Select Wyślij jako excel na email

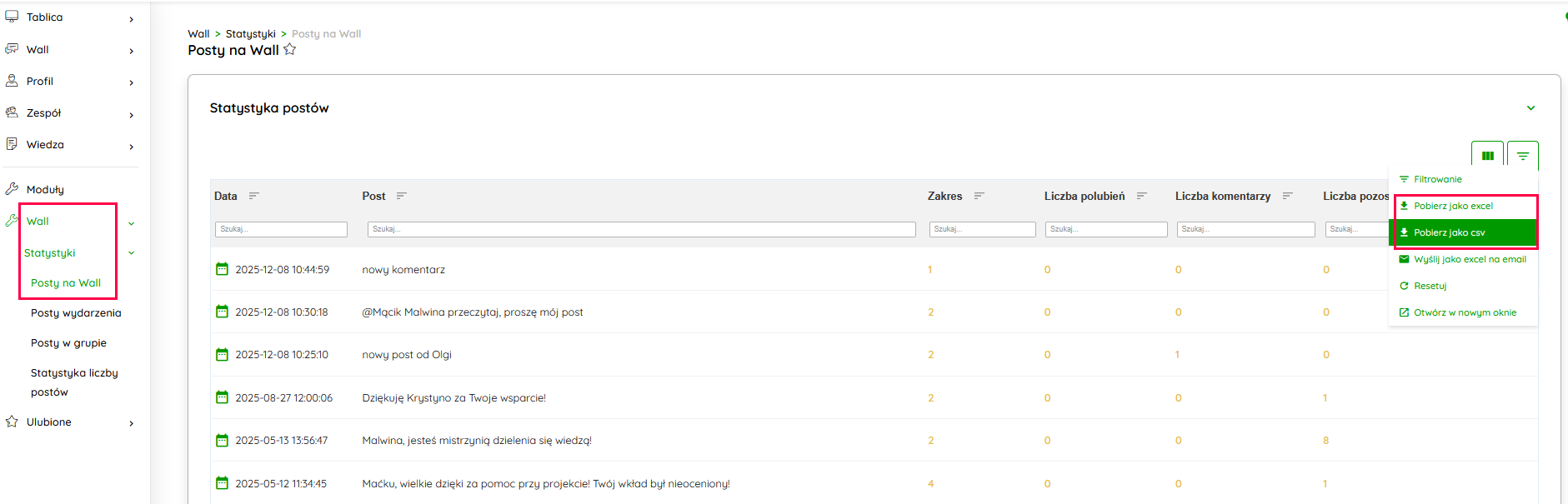point(1463,259)
